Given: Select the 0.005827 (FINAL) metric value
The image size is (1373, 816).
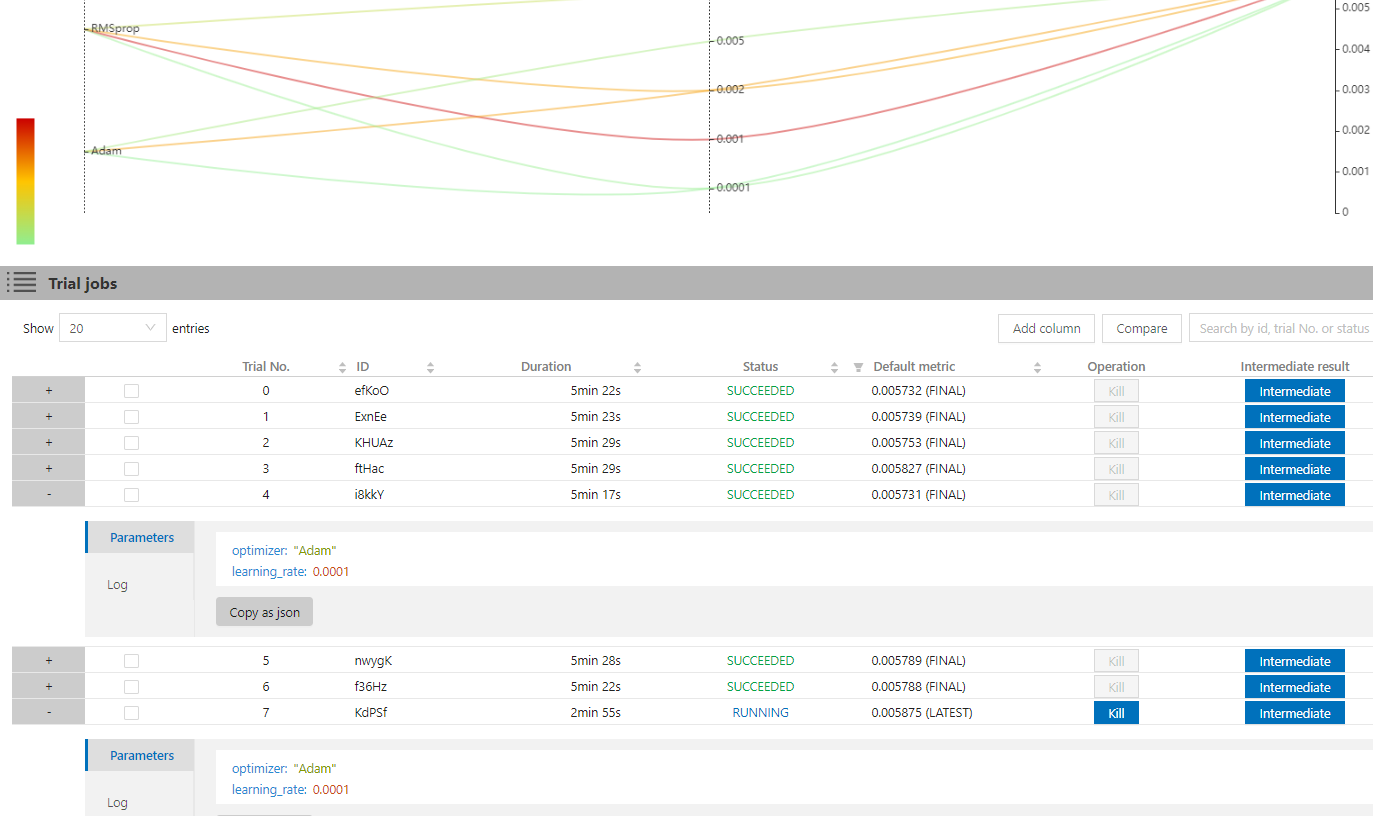Looking at the screenshot, I should point(918,469).
